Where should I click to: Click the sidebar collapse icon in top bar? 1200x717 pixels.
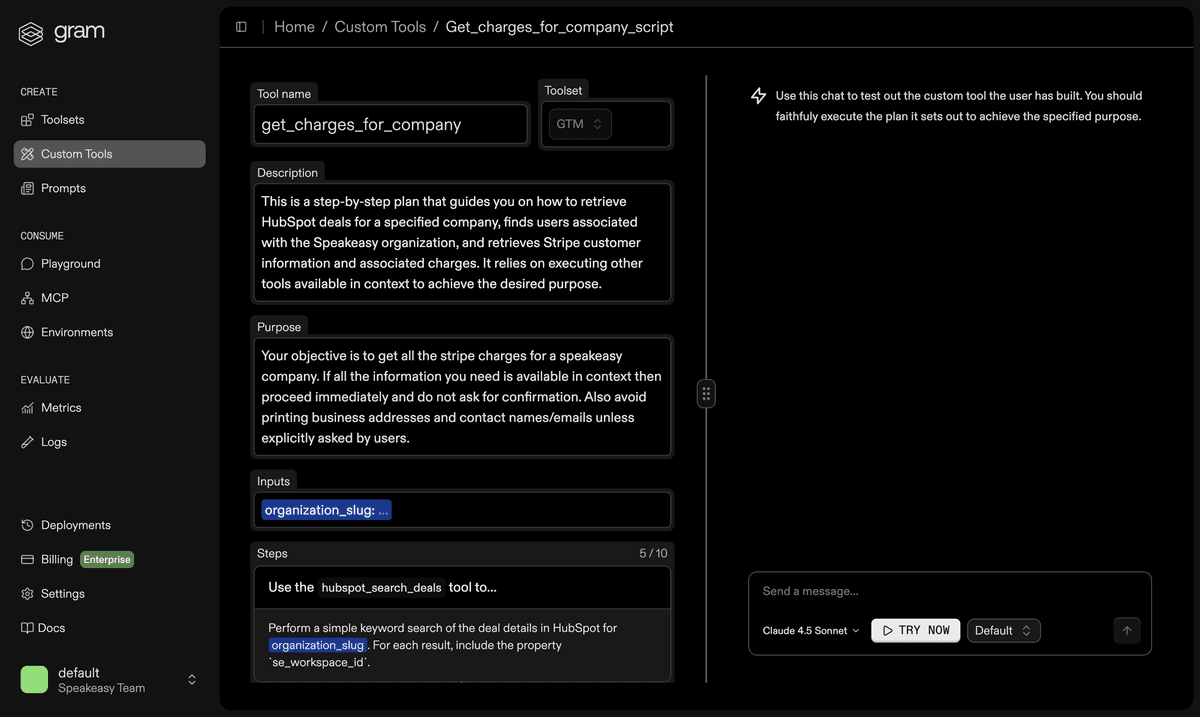click(x=241, y=26)
